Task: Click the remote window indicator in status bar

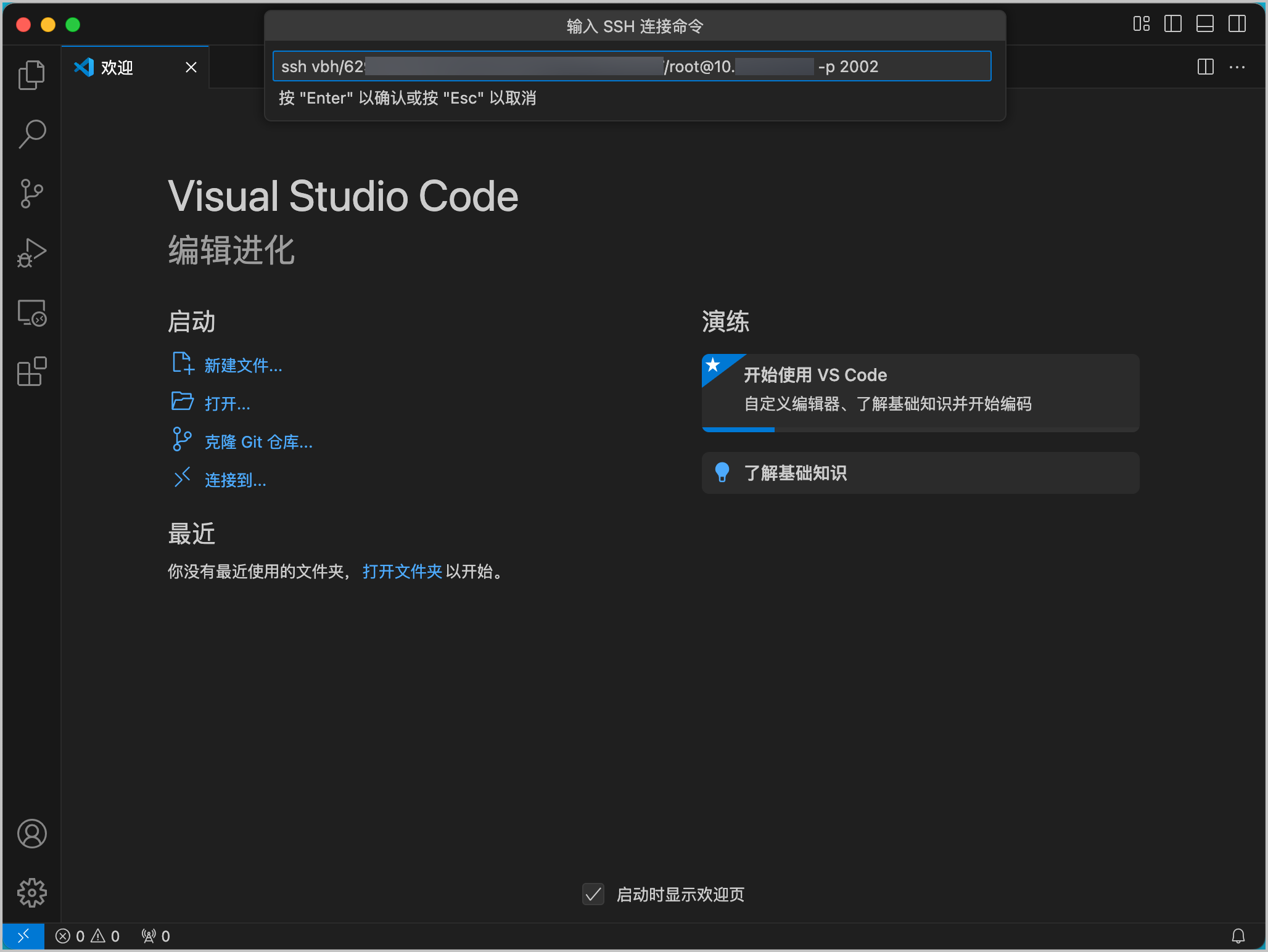Action: click(x=23, y=937)
